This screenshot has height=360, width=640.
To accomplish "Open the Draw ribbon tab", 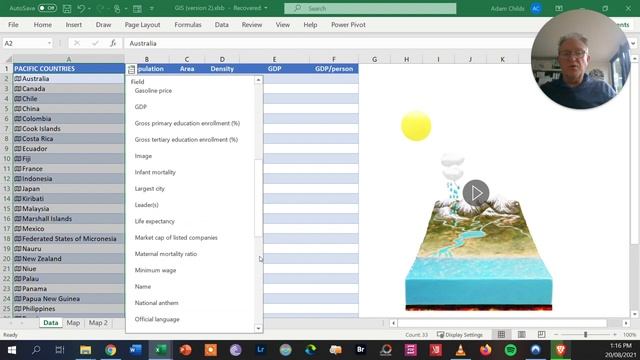I will point(103,25).
